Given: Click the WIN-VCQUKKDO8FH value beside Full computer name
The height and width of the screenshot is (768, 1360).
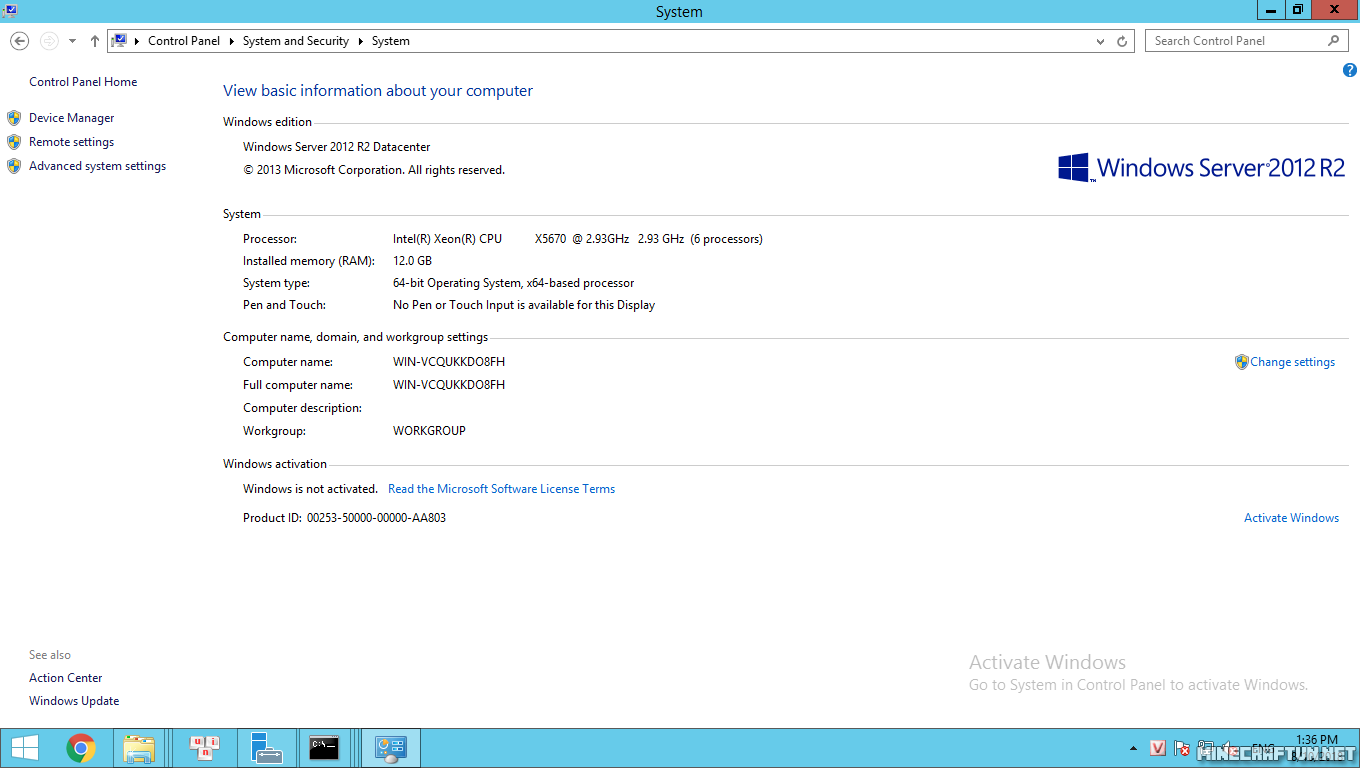Looking at the screenshot, I should [449, 385].
